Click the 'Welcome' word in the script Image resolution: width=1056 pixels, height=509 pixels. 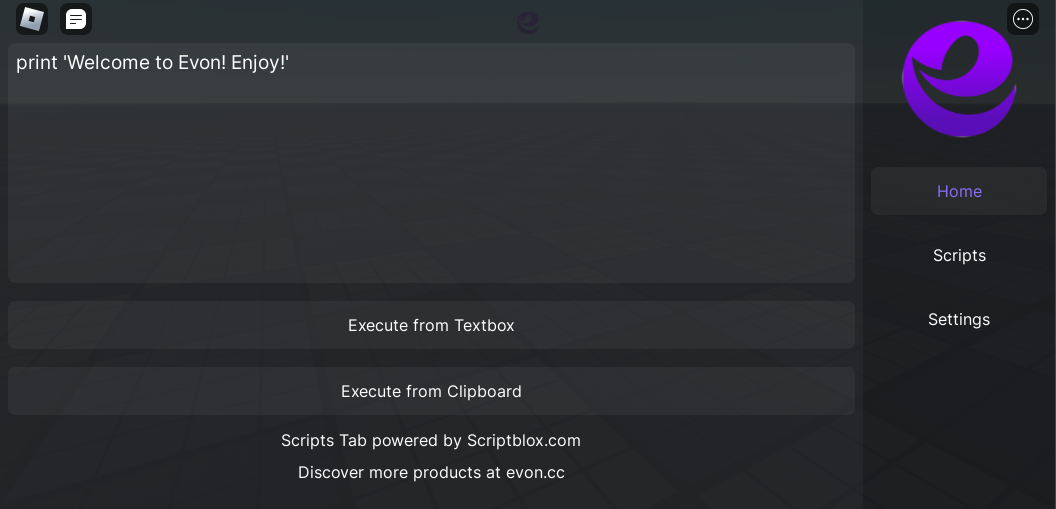(110, 63)
